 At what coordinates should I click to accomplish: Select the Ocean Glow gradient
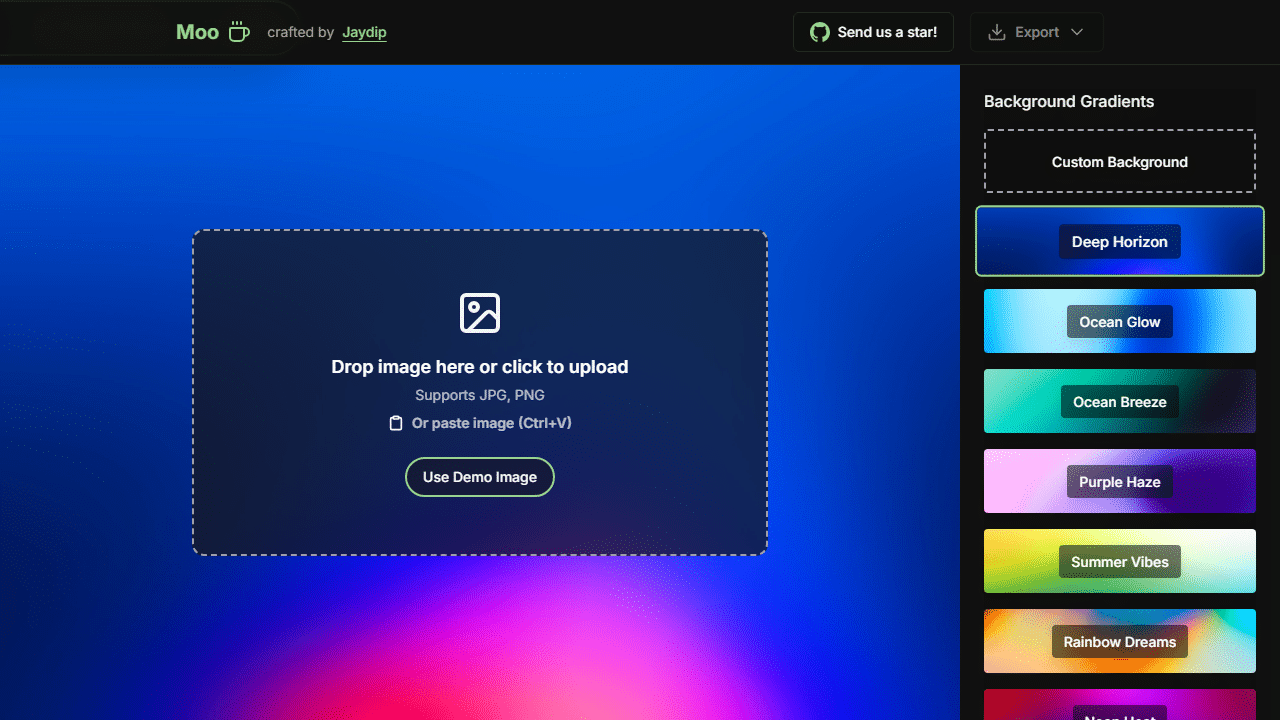1120,321
